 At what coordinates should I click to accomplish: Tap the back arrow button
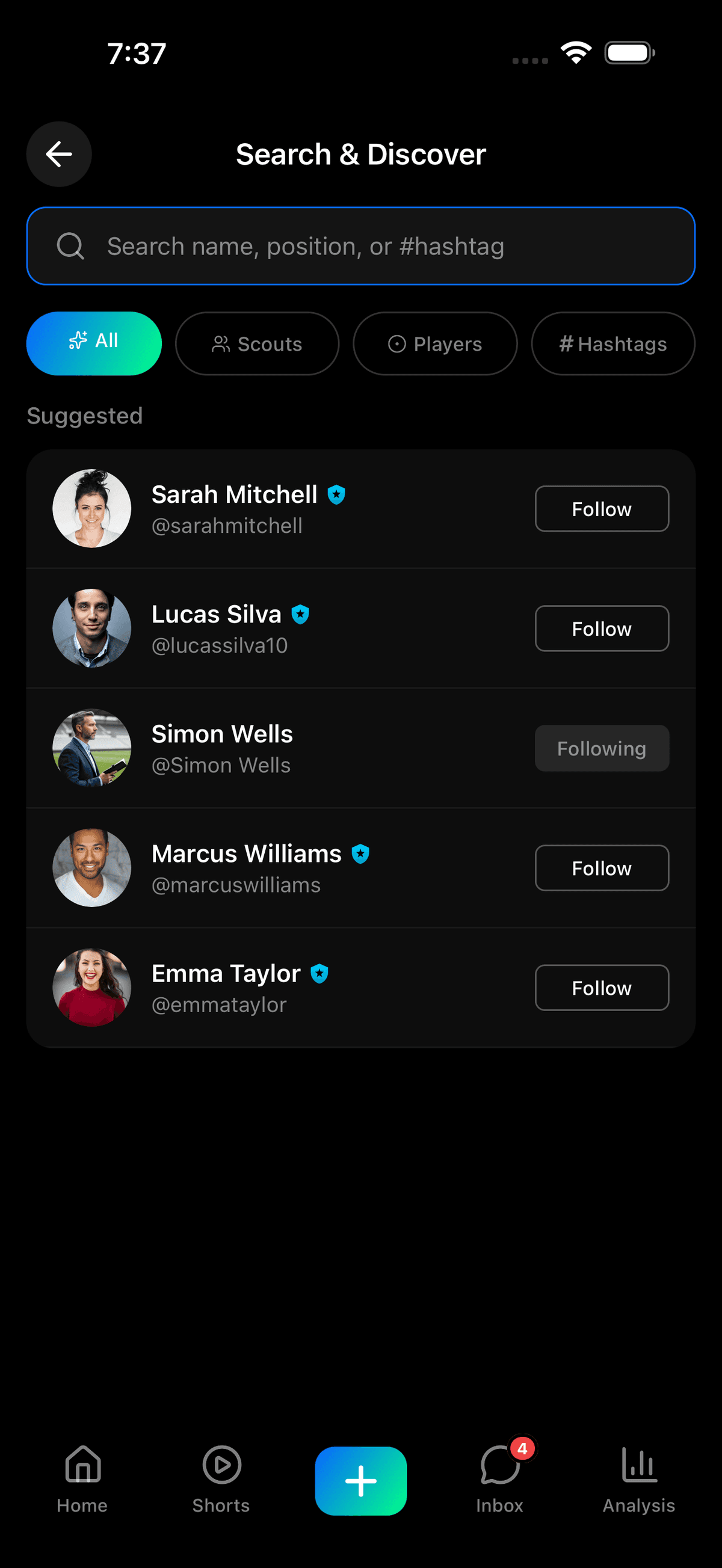pyautogui.click(x=59, y=154)
